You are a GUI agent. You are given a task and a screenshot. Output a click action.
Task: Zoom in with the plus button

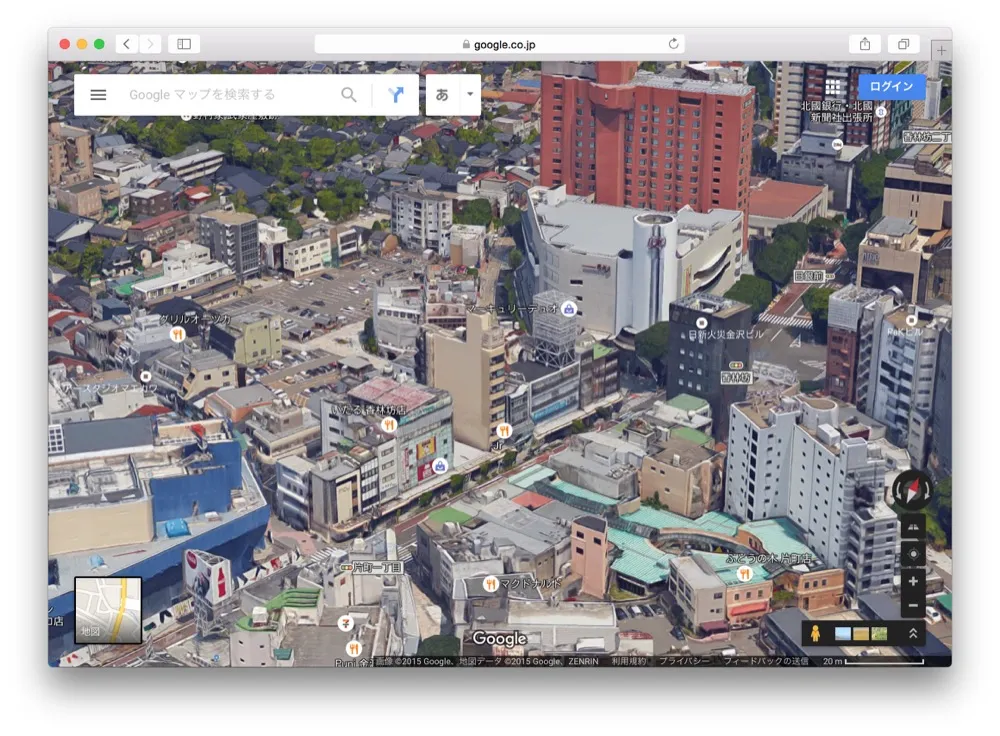(913, 581)
